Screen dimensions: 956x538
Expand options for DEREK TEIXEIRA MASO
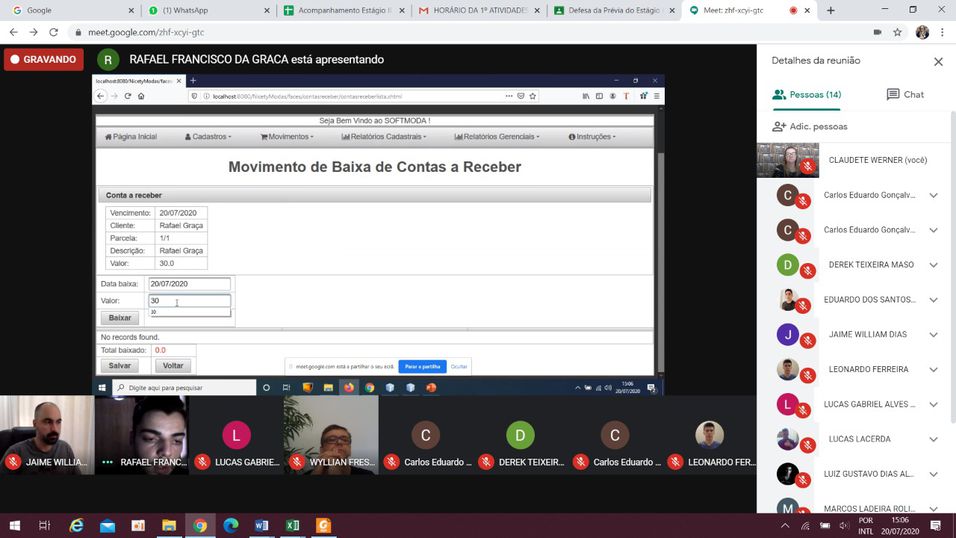pyautogui.click(x=933, y=265)
